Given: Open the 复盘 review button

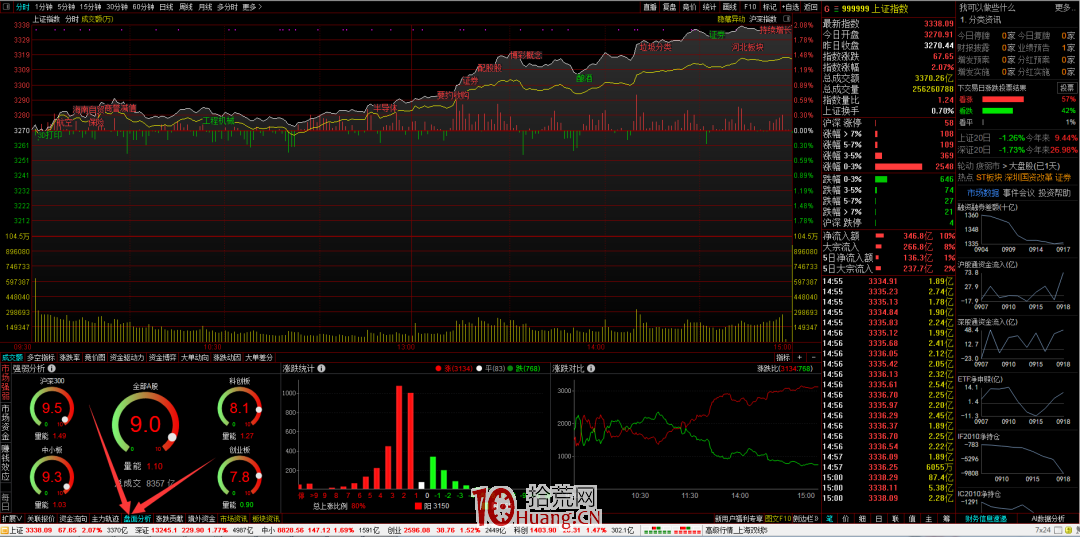Looking at the screenshot, I should coord(669,7).
